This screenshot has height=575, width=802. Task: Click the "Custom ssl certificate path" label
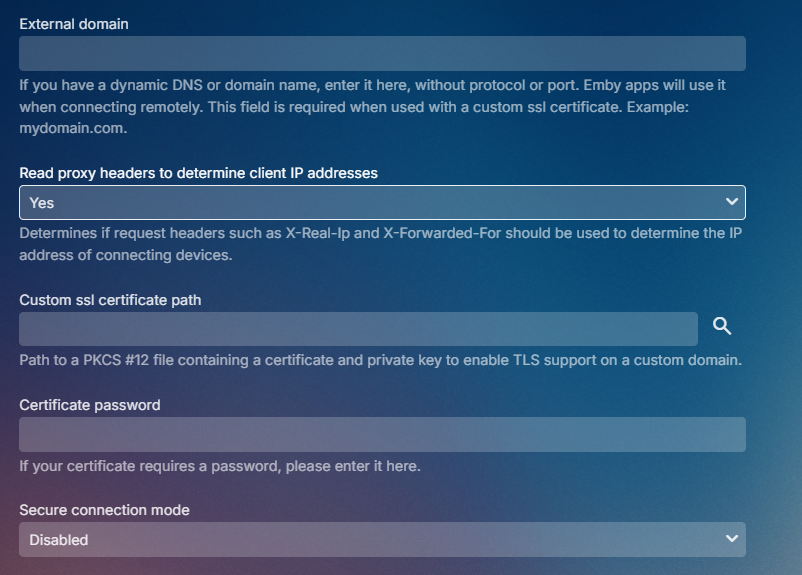click(x=110, y=300)
